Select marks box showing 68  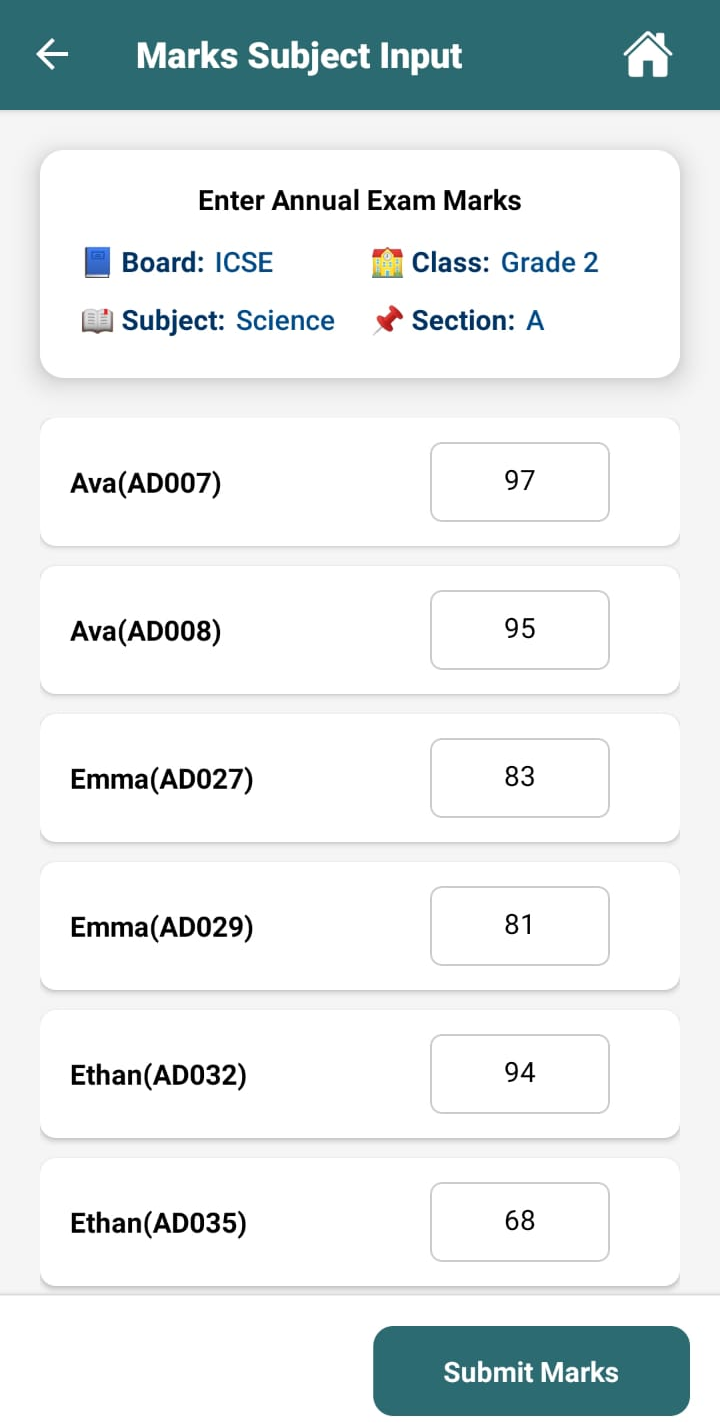point(520,1222)
